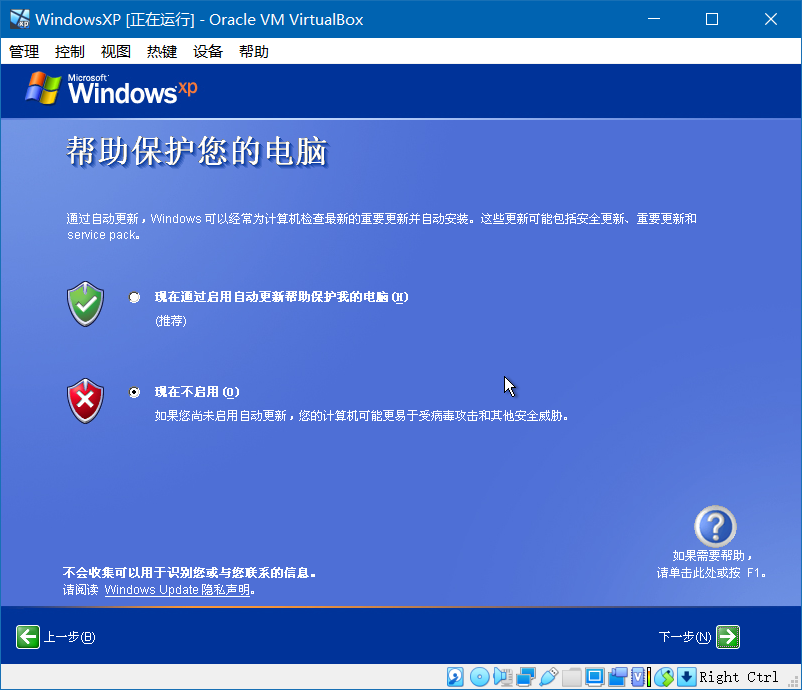Open the audio status icon
This screenshot has height=690, width=802.
point(503,677)
